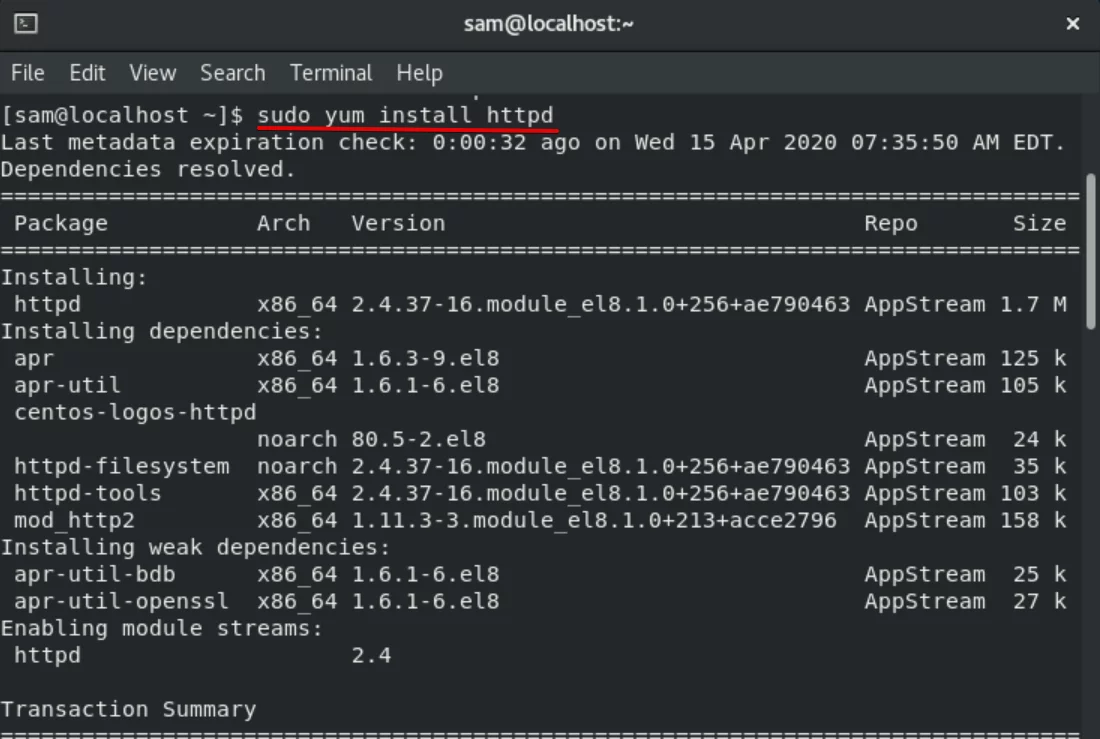Screen dimensions: 1100x739
Task: Click the 'Installing:' heading
Action: pos(74,277)
